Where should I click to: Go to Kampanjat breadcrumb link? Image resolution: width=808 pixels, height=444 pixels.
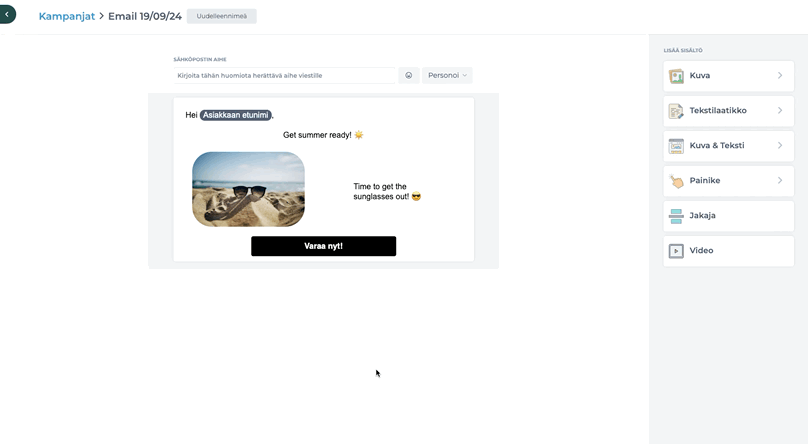point(67,16)
